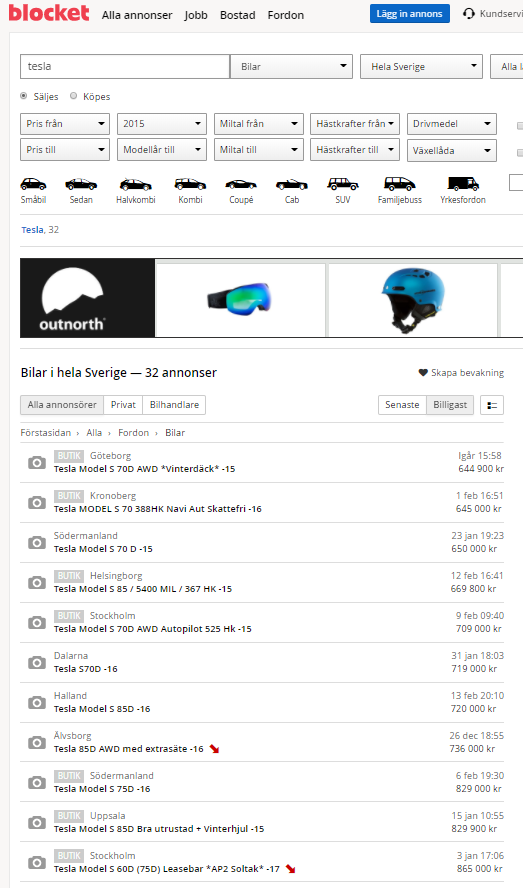Viewport: 523px width, 888px height.
Task: Open the Hela Sverige region dropdown
Action: (x=422, y=66)
